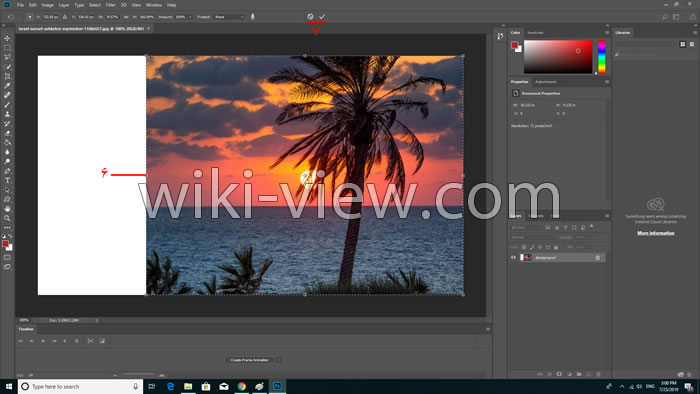This screenshot has width=700, height=394.
Task: Click Create Frame Animation button
Action: click(x=250, y=360)
